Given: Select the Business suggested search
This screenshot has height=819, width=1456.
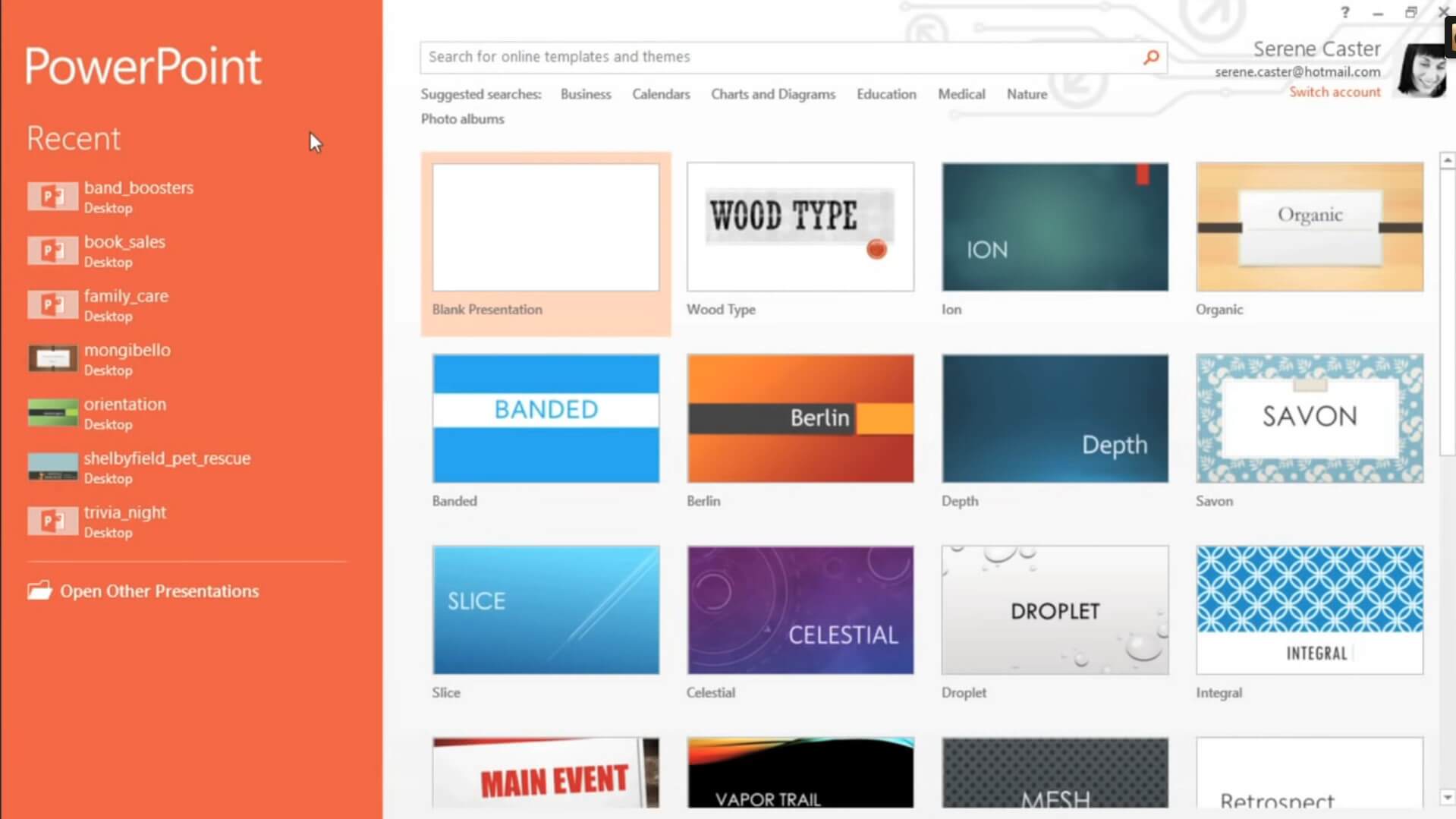Looking at the screenshot, I should pyautogui.click(x=585, y=94).
